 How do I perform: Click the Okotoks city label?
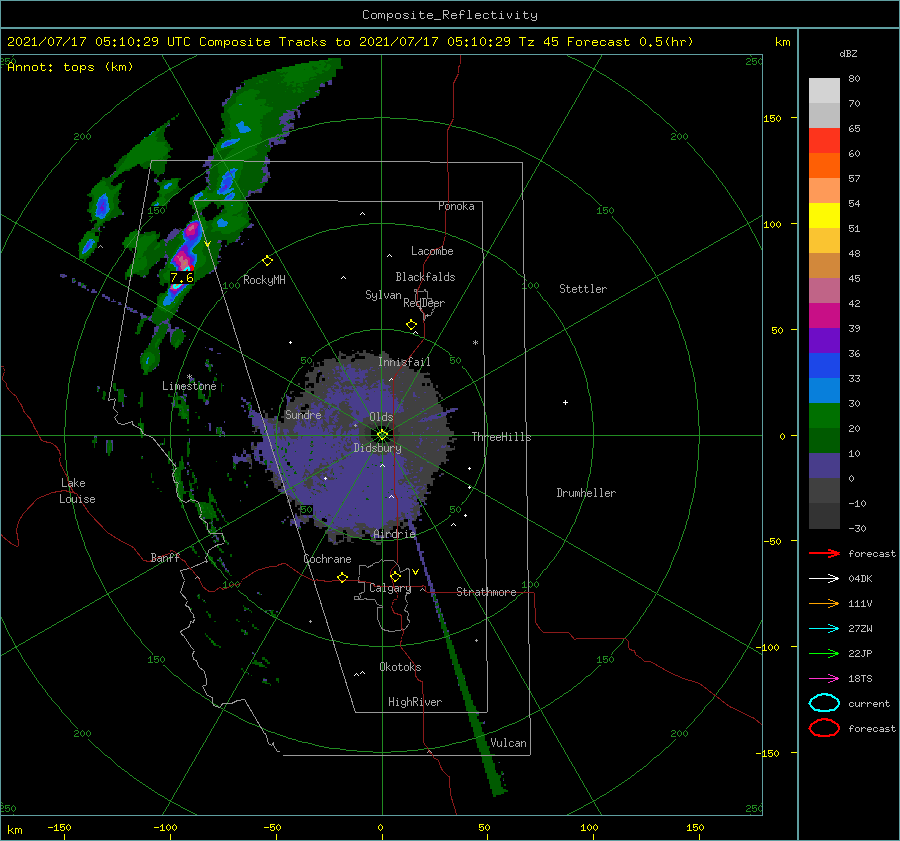point(400,667)
